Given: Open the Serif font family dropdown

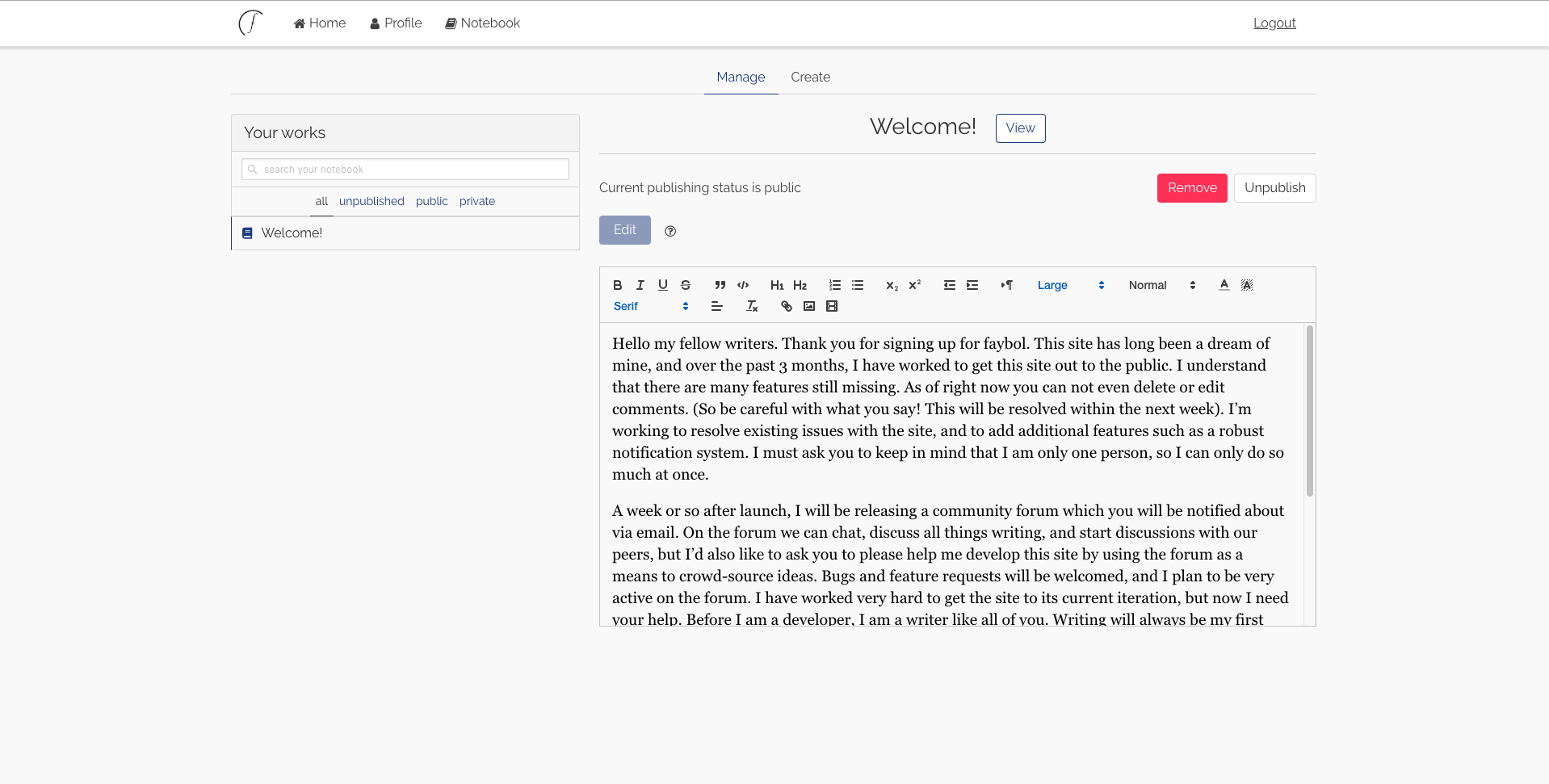Looking at the screenshot, I should pyautogui.click(x=650, y=306).
